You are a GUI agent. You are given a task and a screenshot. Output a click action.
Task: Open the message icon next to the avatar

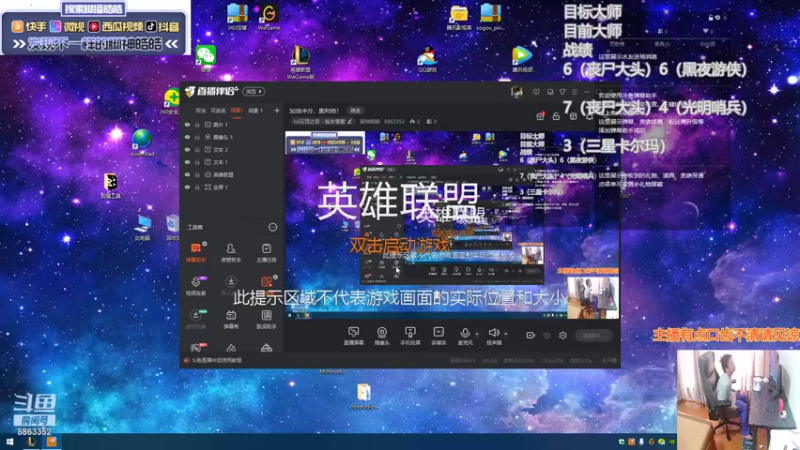[x=536, y=92]
